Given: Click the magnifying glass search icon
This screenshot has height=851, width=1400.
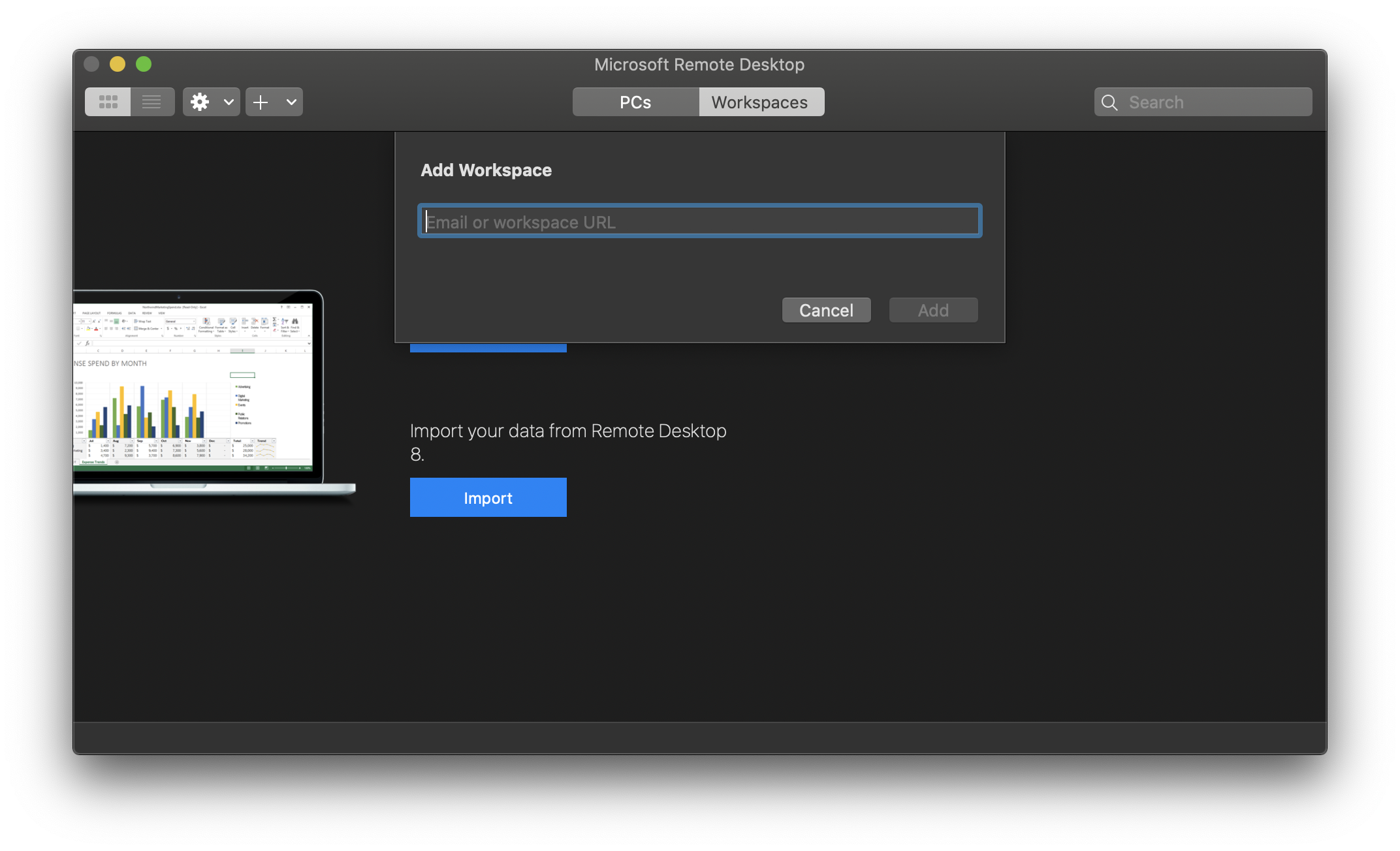Looking at the screenshot, I should pos(1109,102).
